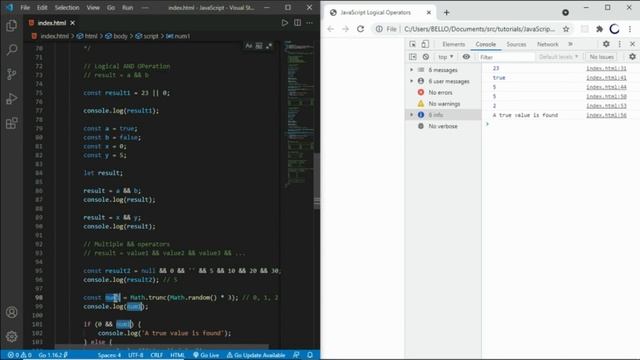This screenshot has height=360, width=640.
Task: Click Go Update Available in status bar
Action: [x=256, y=355]
